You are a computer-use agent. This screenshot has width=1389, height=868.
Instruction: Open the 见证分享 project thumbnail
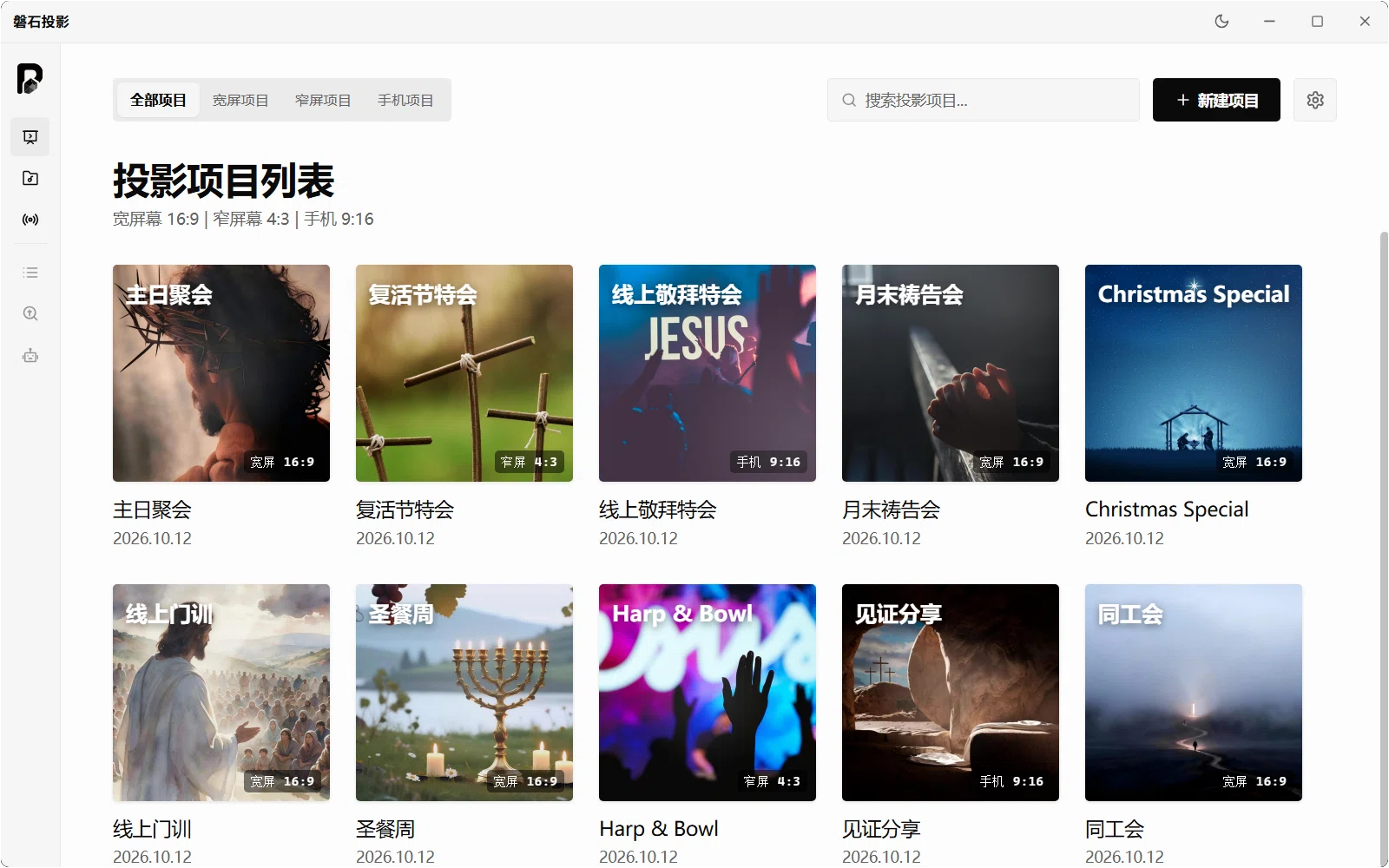(x=951, y=693)
